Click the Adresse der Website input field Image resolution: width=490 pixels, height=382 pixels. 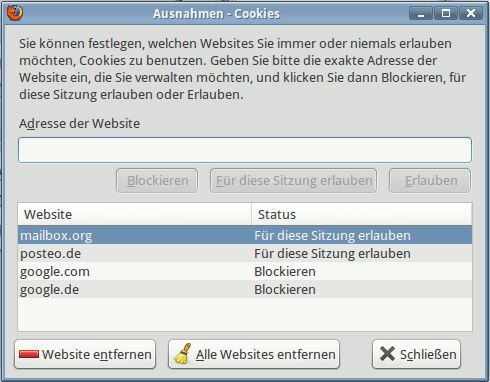[245, 150]
